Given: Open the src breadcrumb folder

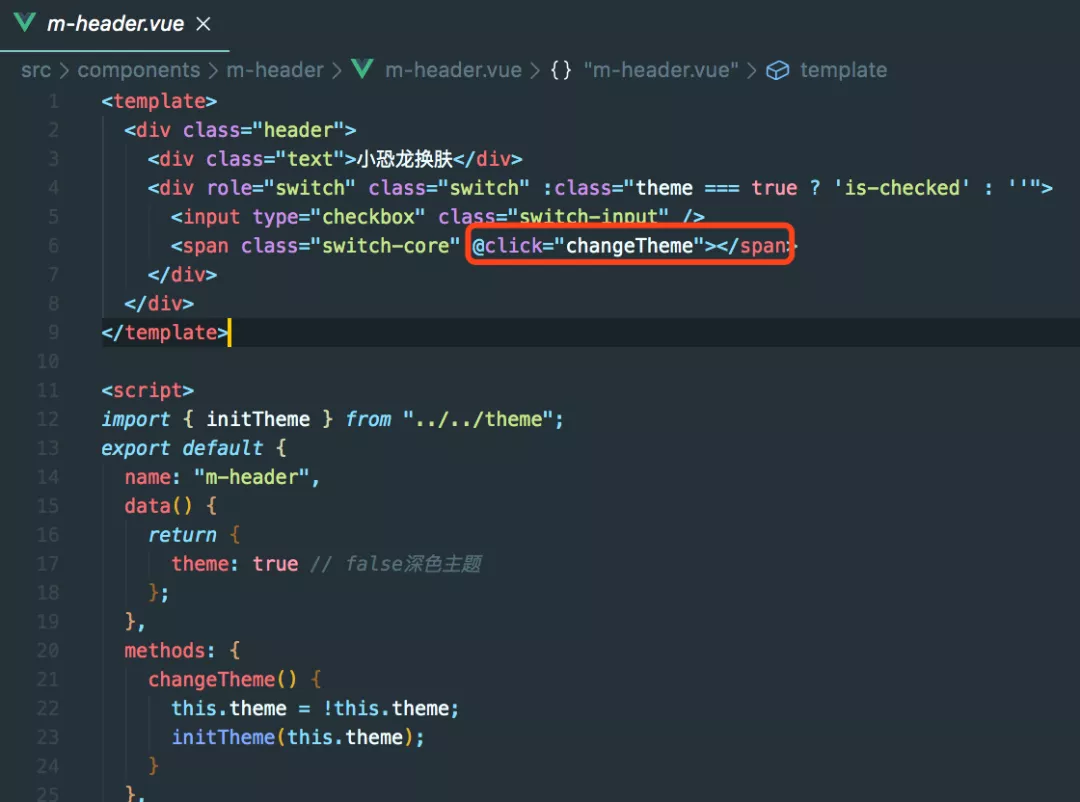Looking at the screenshot, I should 36,70.
